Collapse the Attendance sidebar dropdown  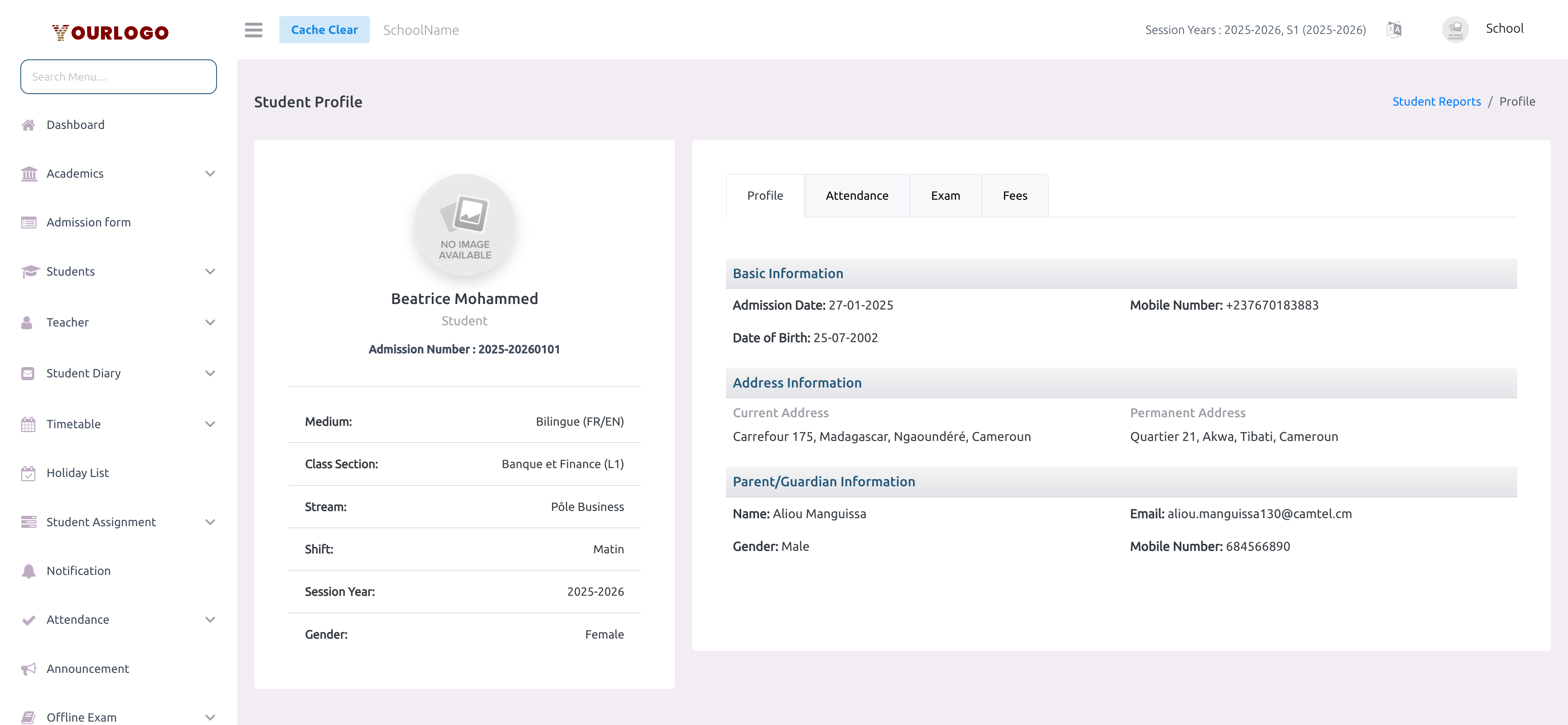(x=210, y=619)
